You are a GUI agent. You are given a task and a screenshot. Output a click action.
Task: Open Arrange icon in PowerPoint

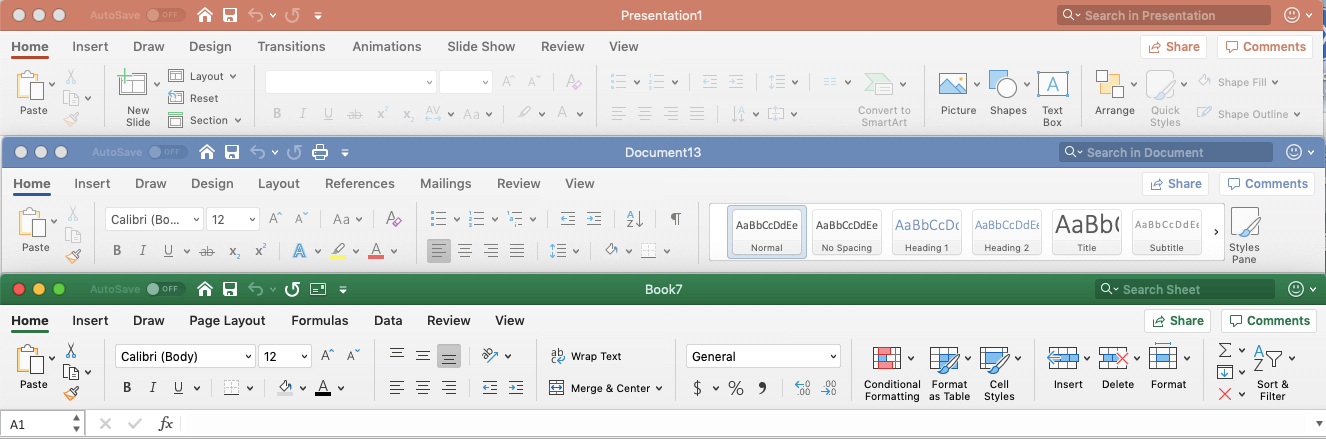(x=1109, y=84)
